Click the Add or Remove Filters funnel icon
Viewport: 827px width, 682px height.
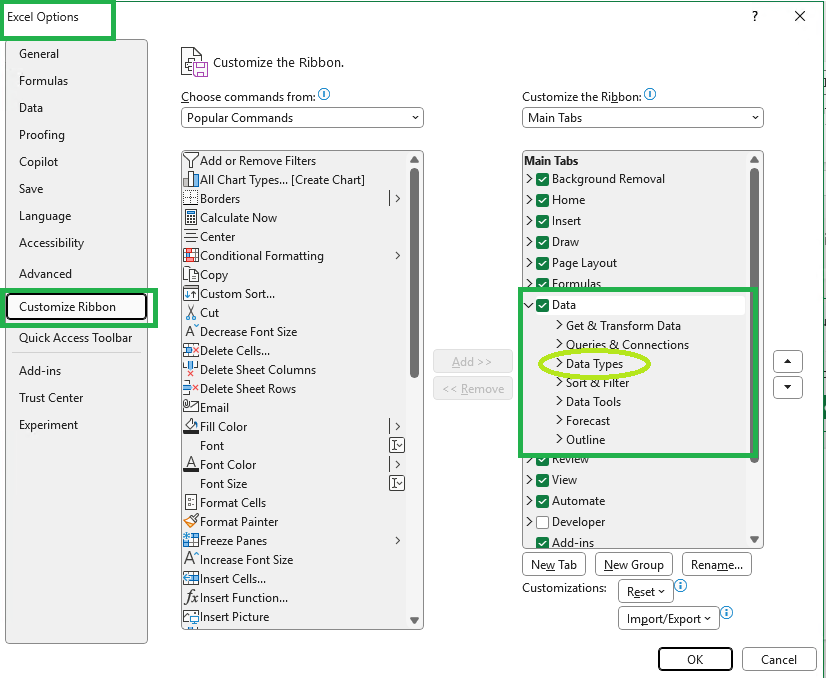click(190, 160)
